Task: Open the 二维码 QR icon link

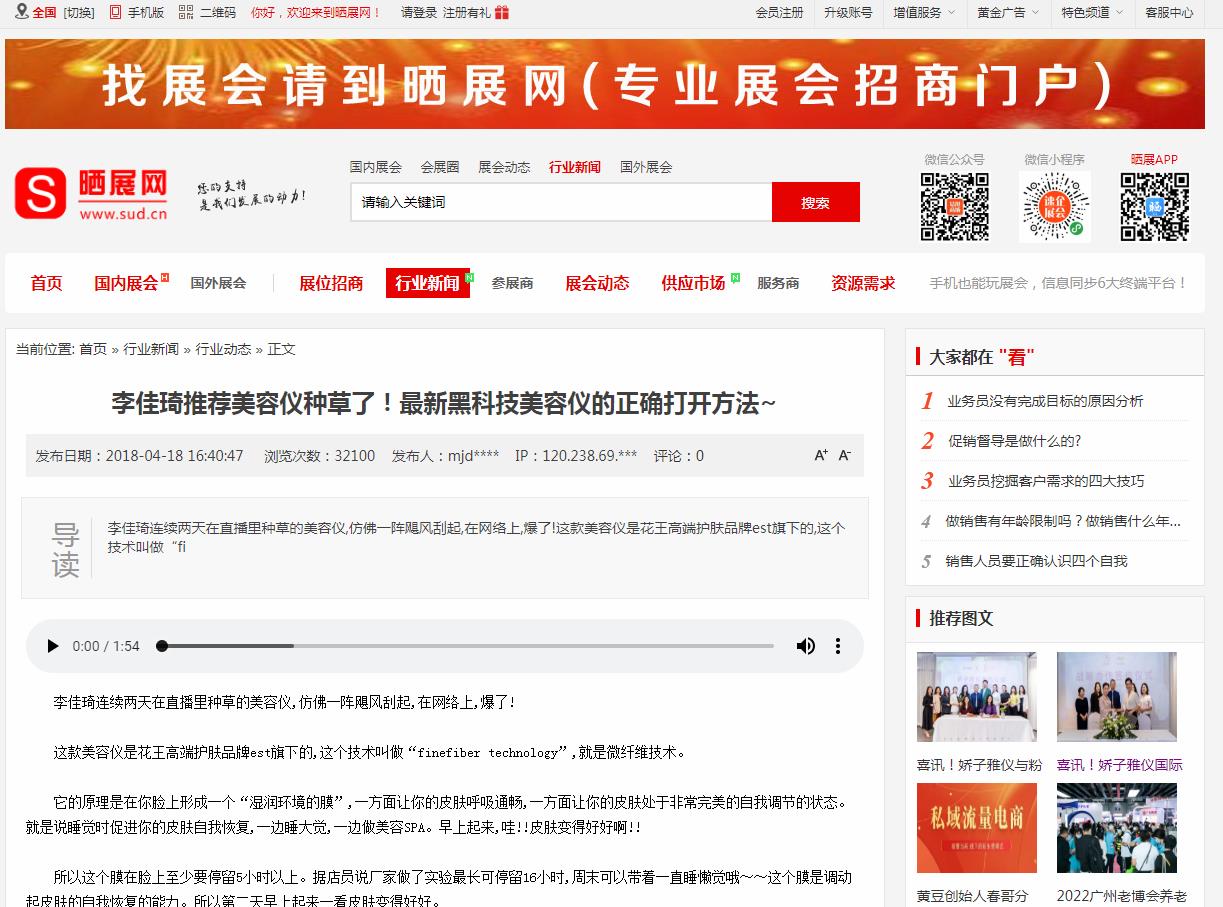Action: coord(186,12)
